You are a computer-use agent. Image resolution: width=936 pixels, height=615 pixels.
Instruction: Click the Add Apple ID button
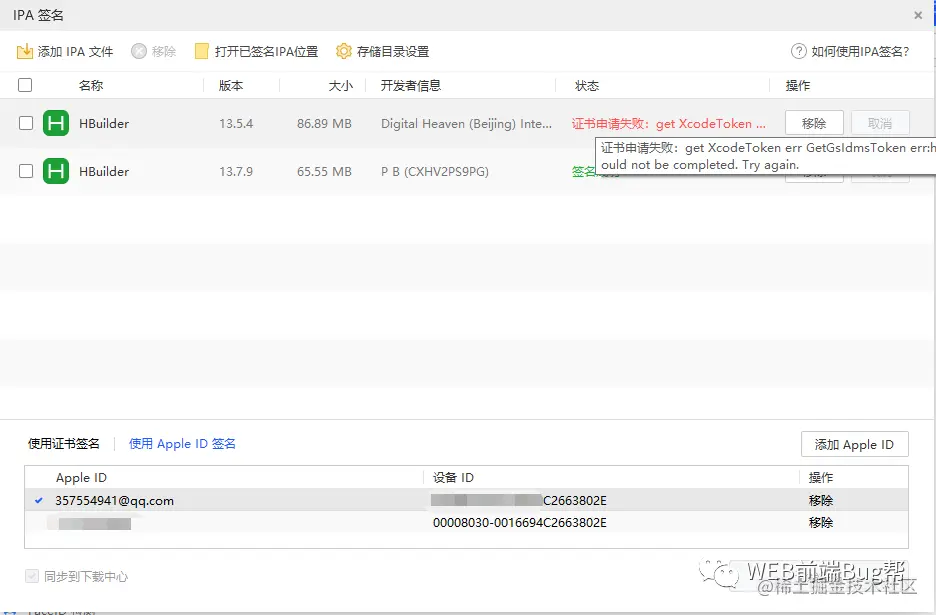[855, 444]
